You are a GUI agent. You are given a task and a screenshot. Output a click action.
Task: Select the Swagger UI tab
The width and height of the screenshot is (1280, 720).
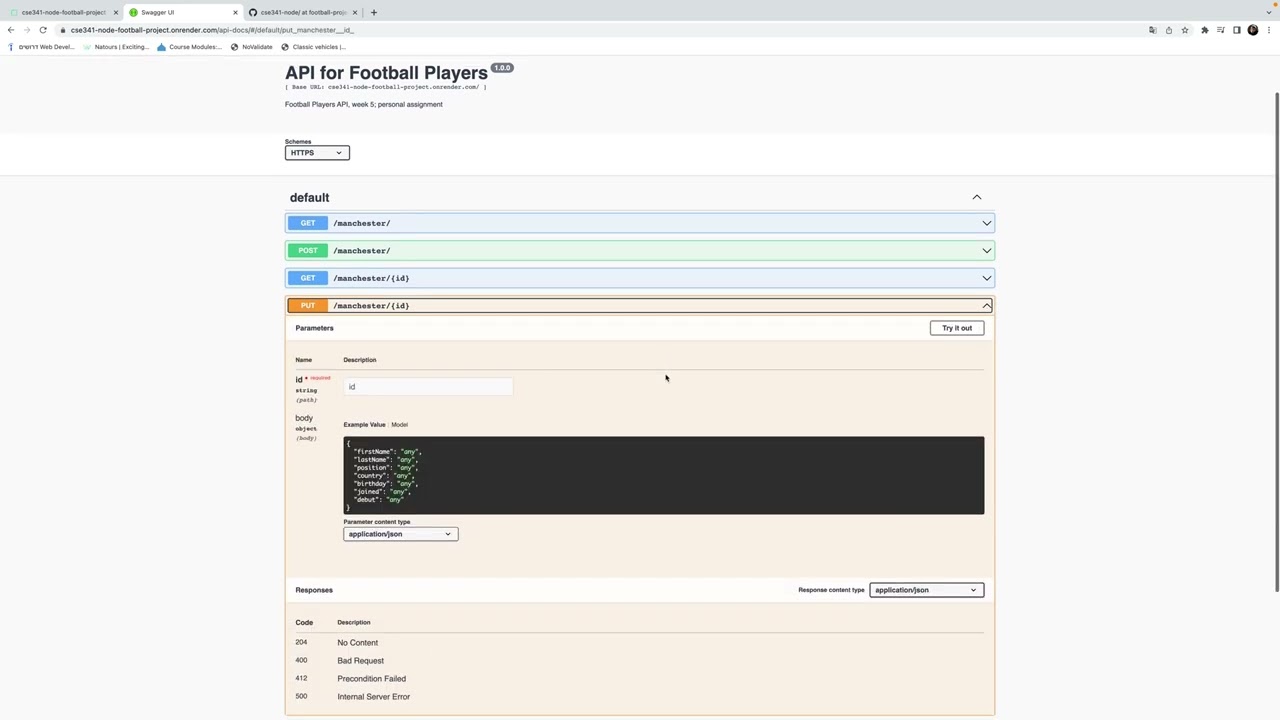[x=182, y=12]
